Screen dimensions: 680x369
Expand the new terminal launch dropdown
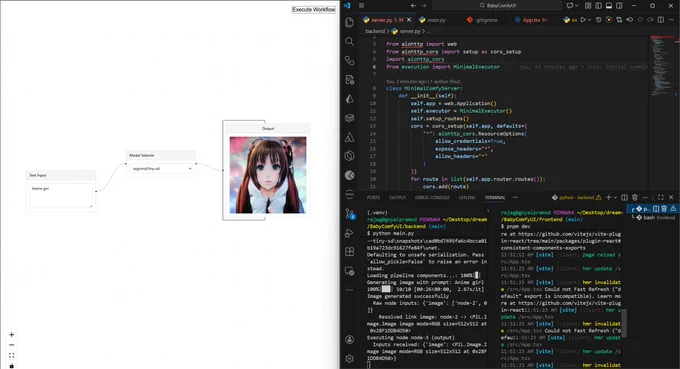[x=615, y=198]
